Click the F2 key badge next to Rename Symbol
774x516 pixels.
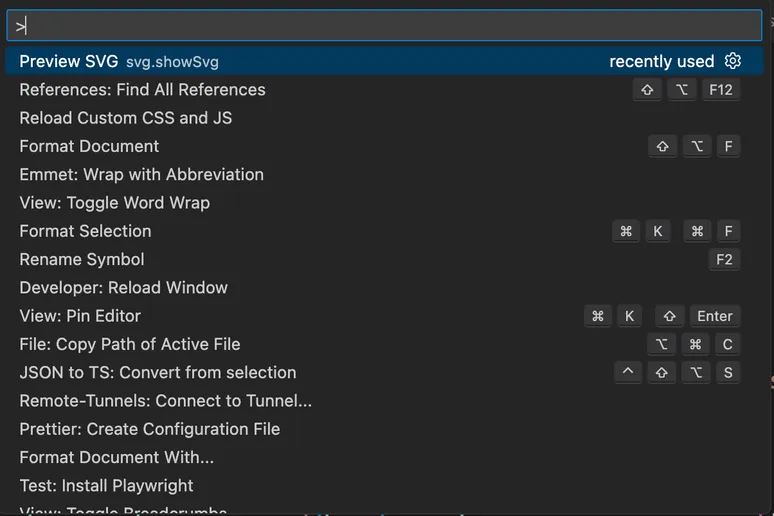(x=724, y=259)
